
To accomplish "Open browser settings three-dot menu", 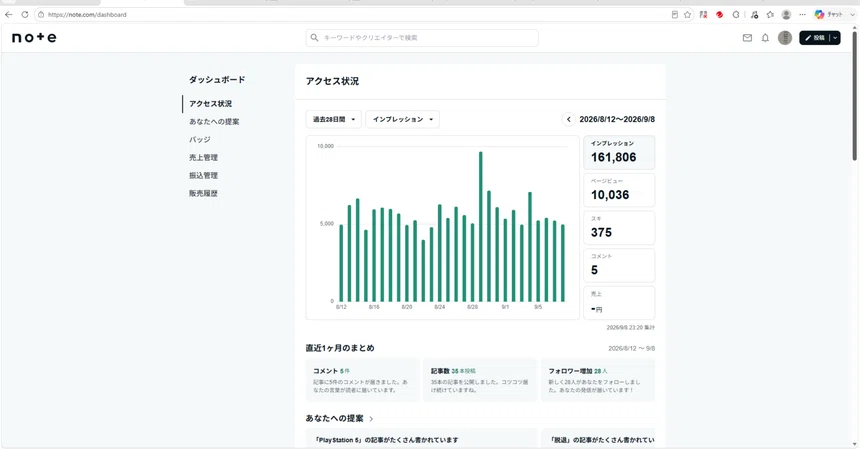I will (x=802, y=15).
